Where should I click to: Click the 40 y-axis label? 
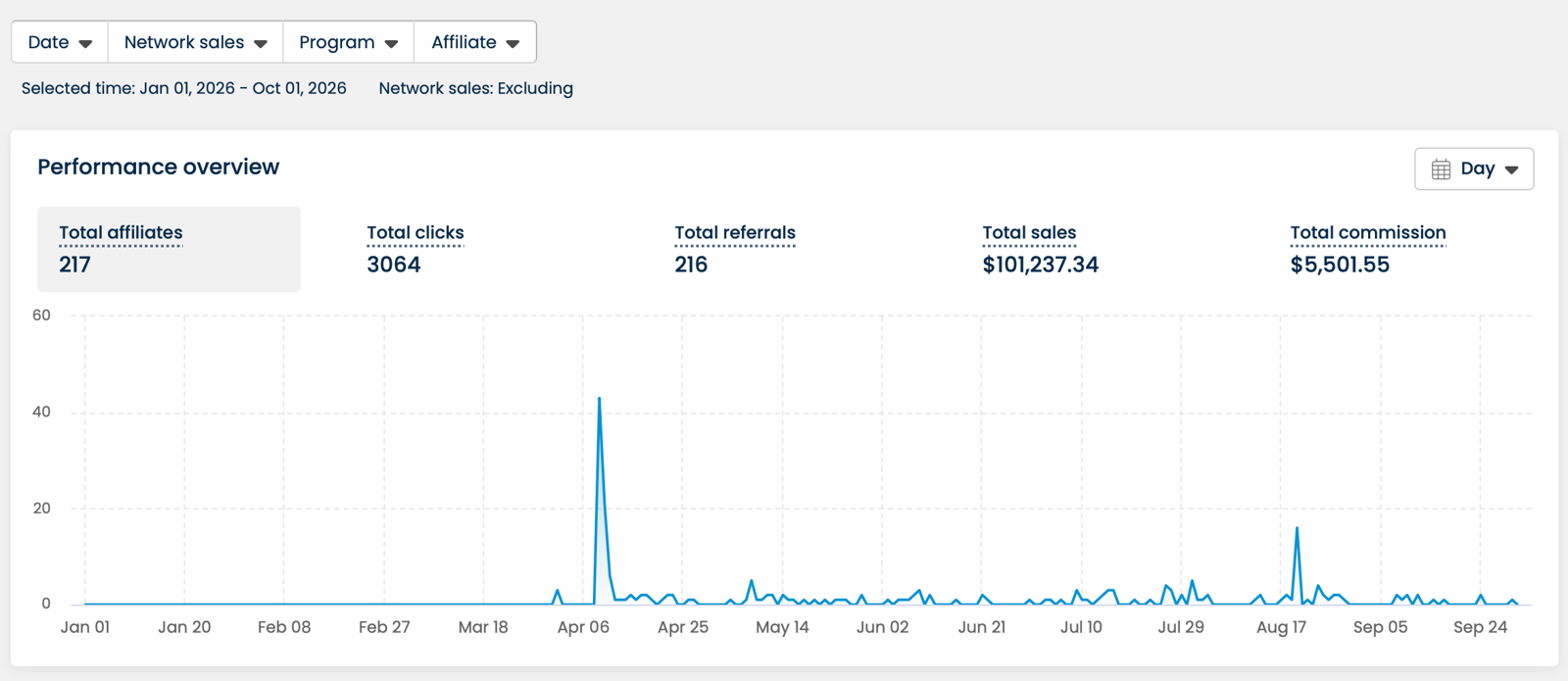coord(41,412)
